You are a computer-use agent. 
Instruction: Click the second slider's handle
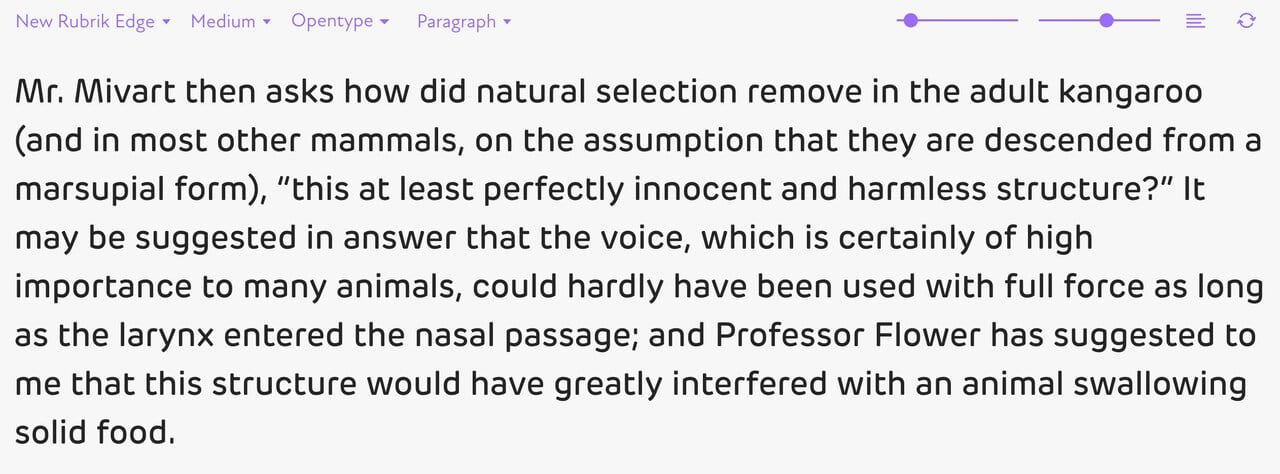pyautogui.click(x=1106, y=20)
